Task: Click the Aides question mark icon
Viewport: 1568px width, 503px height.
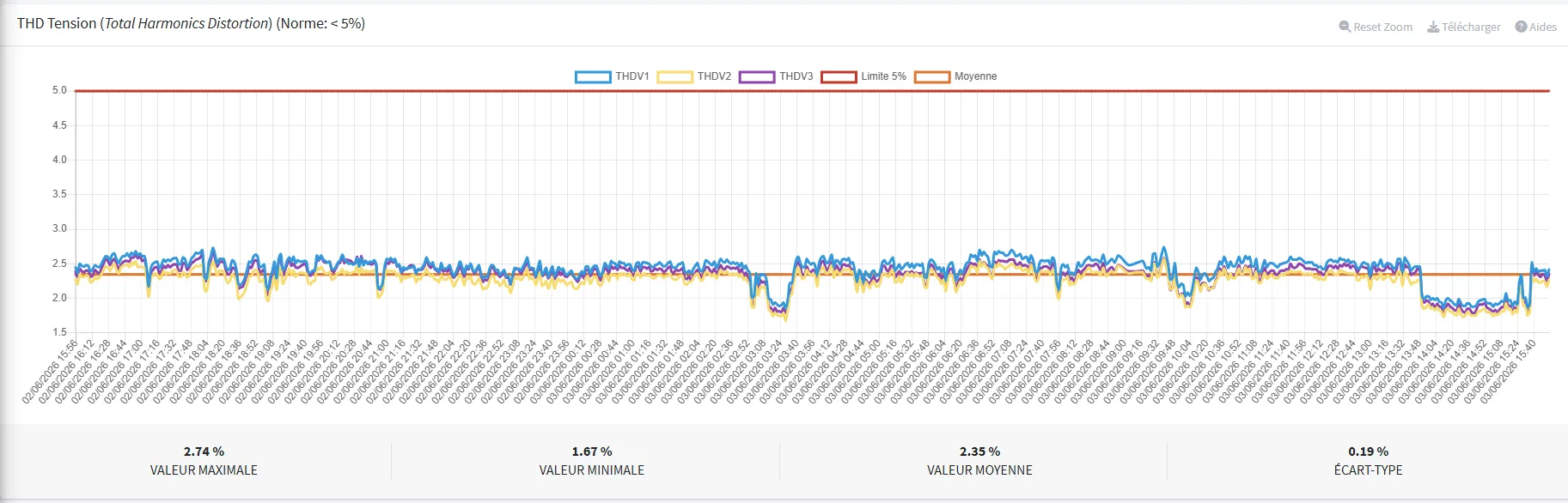Action: point(1521,27)
